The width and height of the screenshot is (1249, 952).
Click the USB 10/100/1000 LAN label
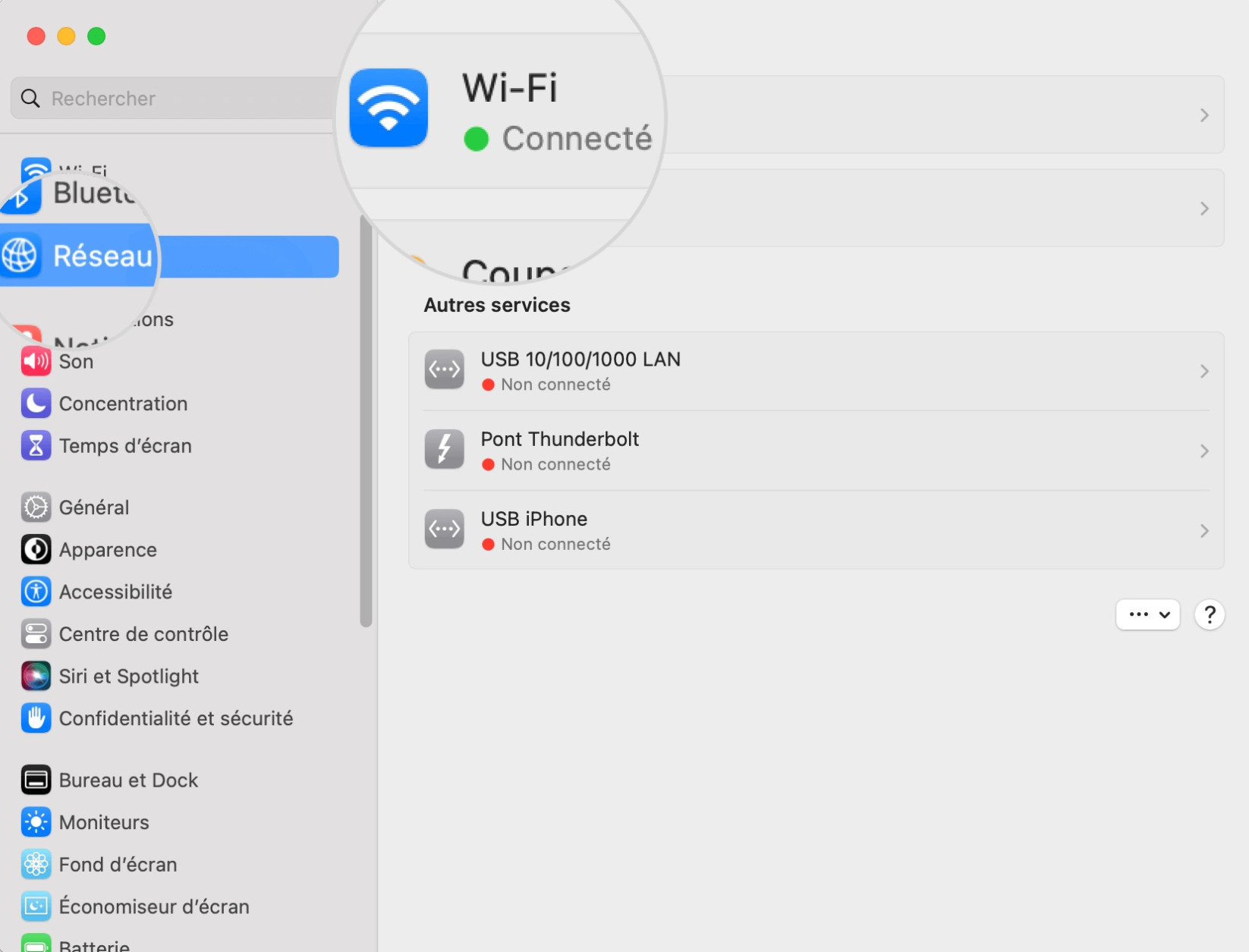point(580,360)
